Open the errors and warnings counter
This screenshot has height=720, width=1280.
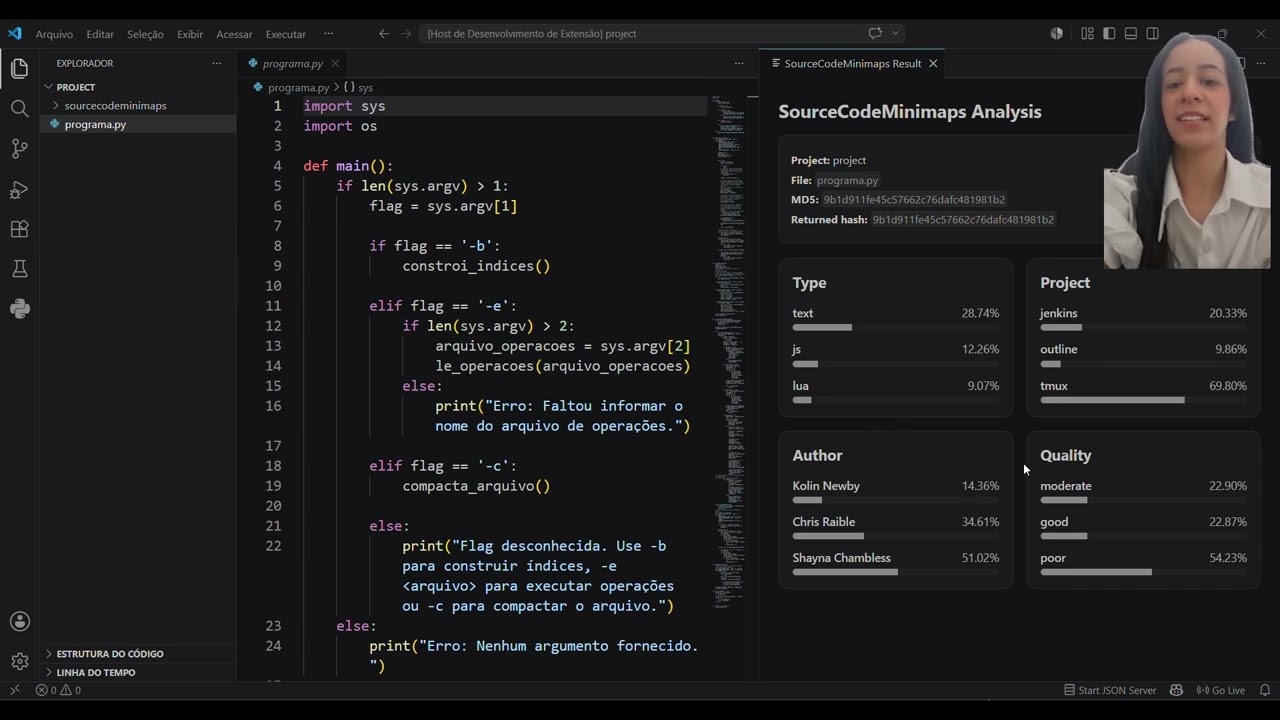58,690
